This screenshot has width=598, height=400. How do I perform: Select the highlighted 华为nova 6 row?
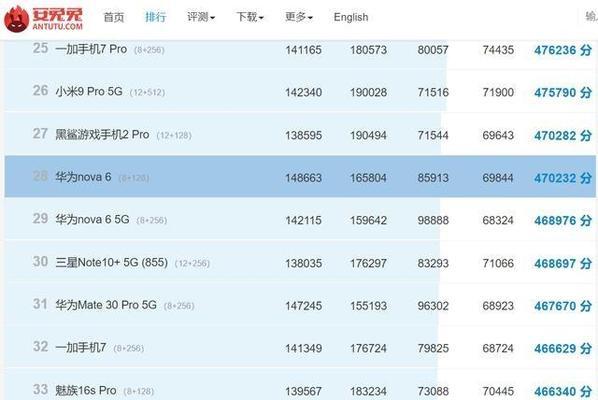[300, 177]
